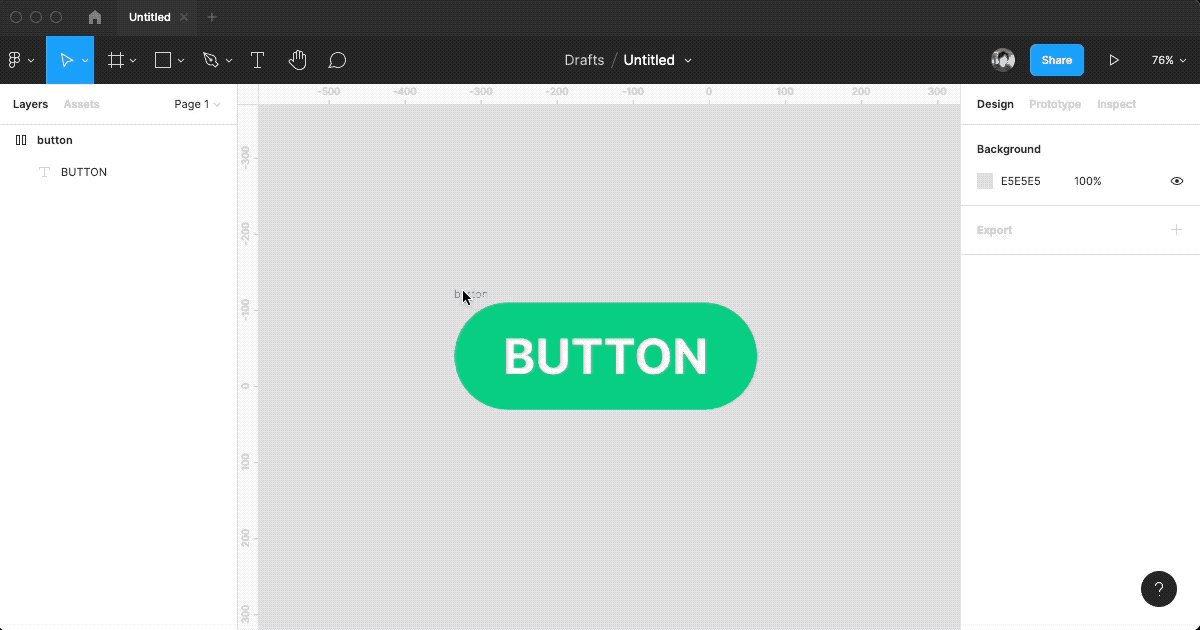Open the 76% zoom dropdown
1200x630 pixels.
tap(1167, 60)
